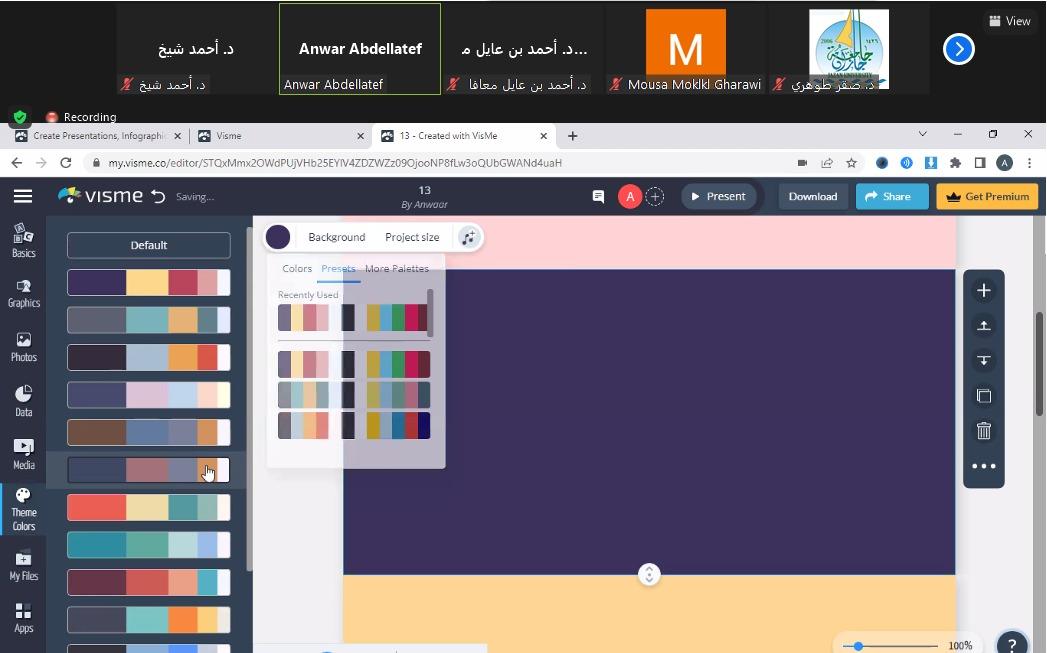
Task: Click the Get Premium button
Action: coord(986,197)
